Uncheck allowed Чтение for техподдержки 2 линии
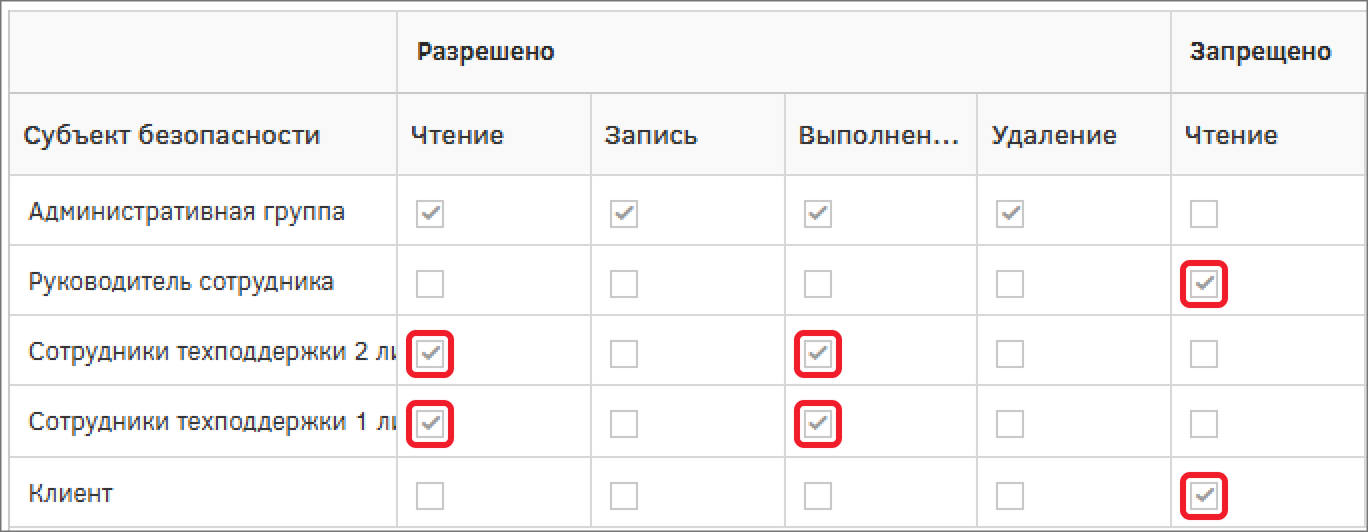1368x532 pixels. pyautogui.click(x=430, y=354)
